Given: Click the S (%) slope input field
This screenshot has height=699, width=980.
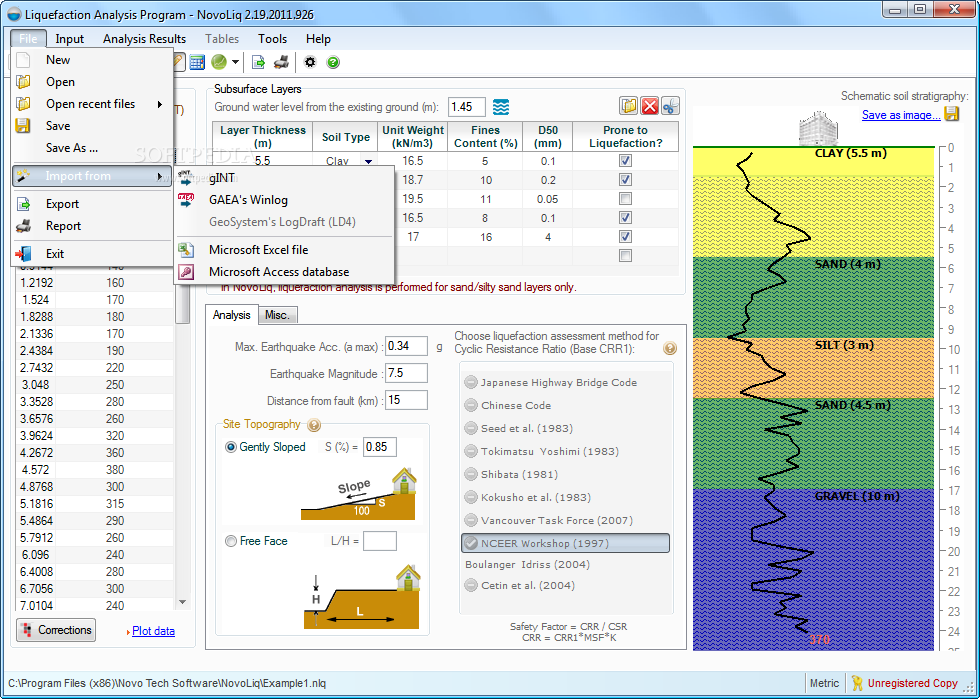Looking at the screenshot, I should [380, 447].
